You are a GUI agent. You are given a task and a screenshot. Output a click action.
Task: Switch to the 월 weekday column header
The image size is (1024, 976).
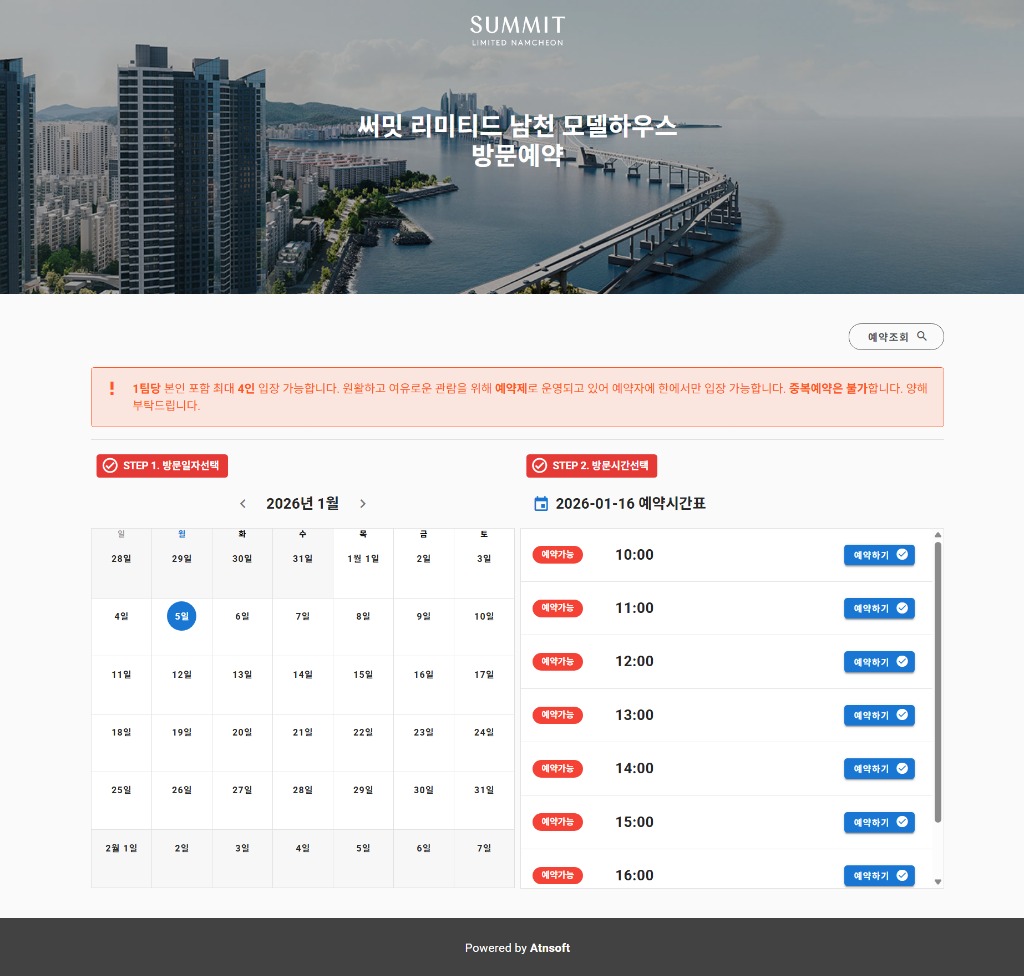[x=181, y=534]
